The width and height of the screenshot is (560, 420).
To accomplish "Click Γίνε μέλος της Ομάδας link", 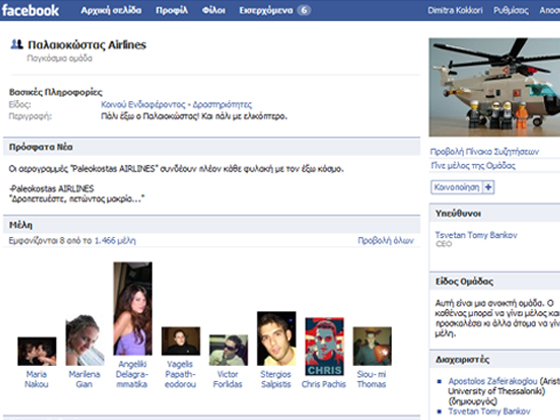I will pos(473,166).
